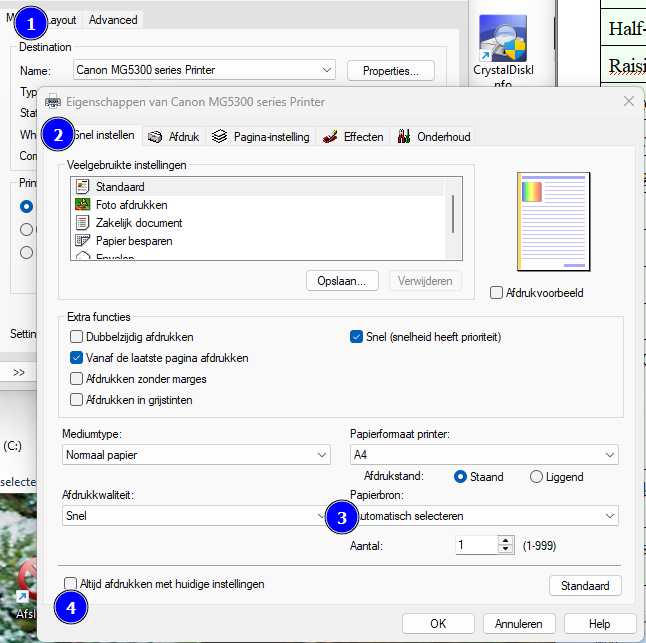Uncheck Snel (snelheid heeft prioriteit)

356,337
